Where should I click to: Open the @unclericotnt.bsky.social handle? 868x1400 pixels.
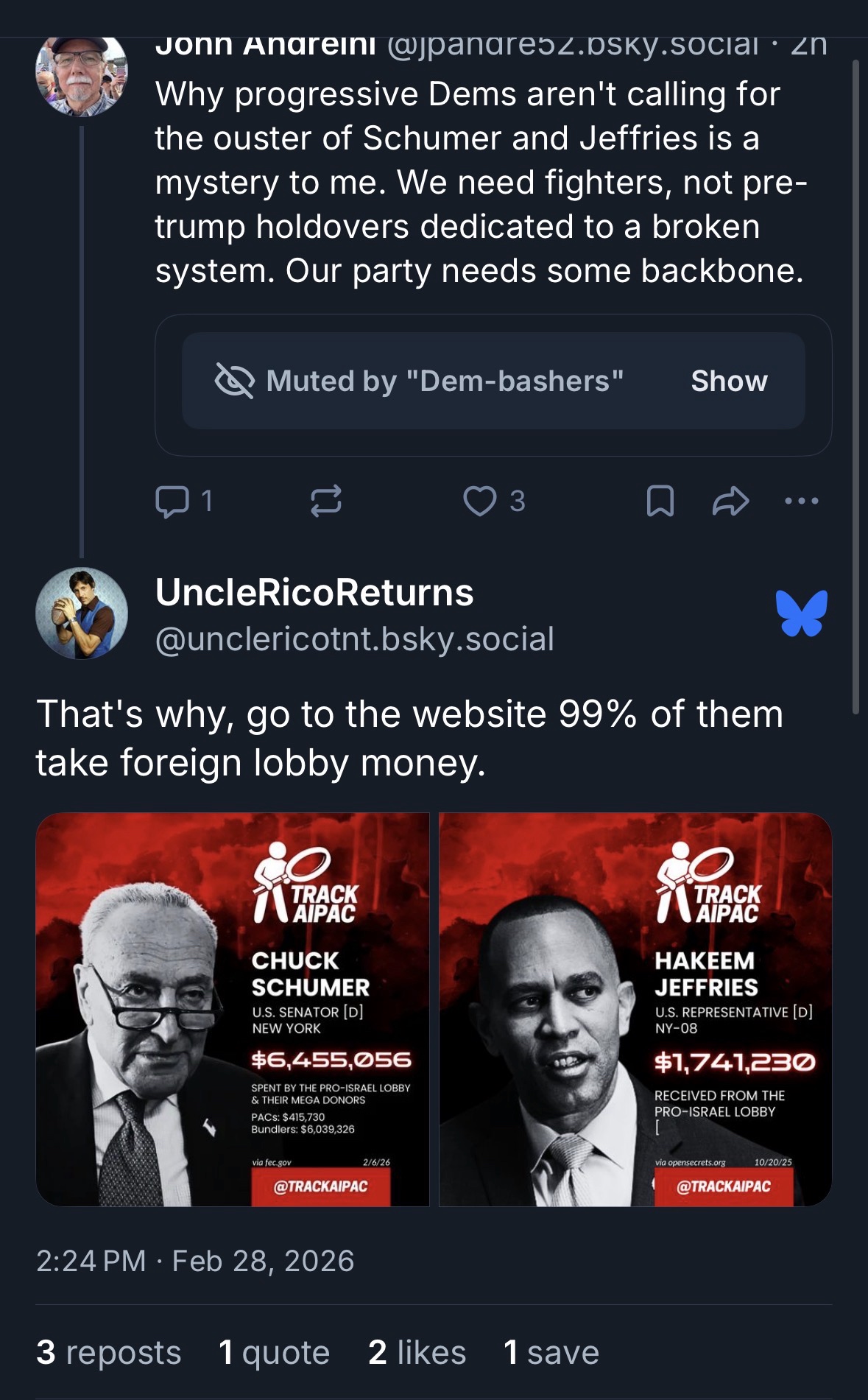click(x=354, y=639)
